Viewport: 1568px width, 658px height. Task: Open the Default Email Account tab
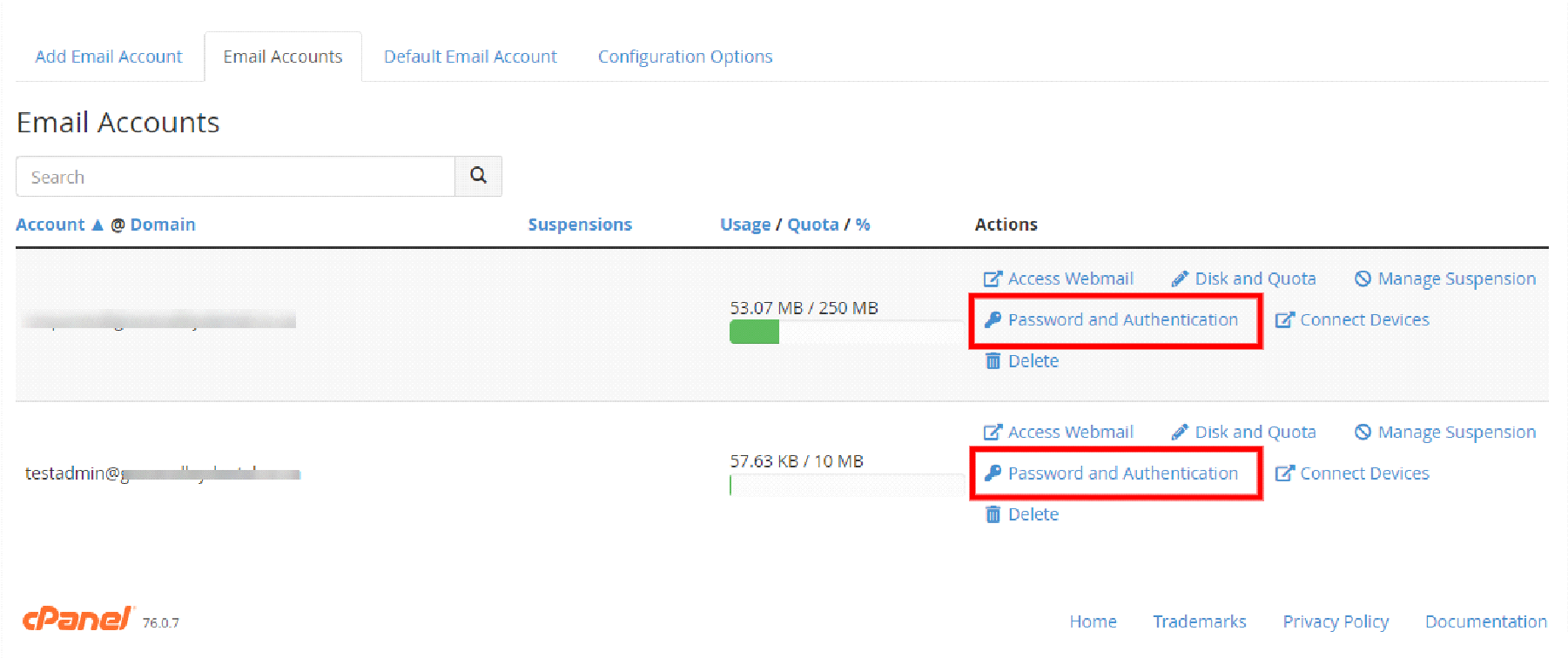[x=470, y=57]
